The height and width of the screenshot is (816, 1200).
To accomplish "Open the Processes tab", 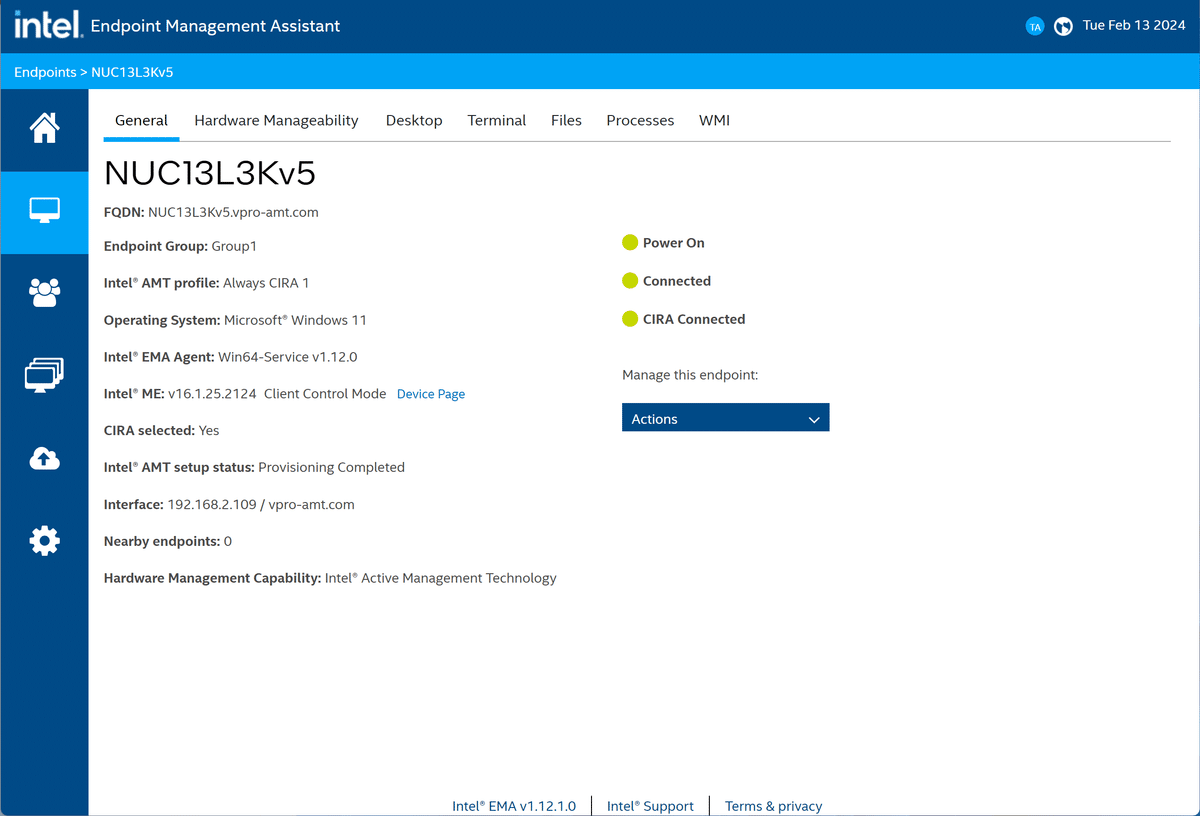I will [x=640, y=120].
